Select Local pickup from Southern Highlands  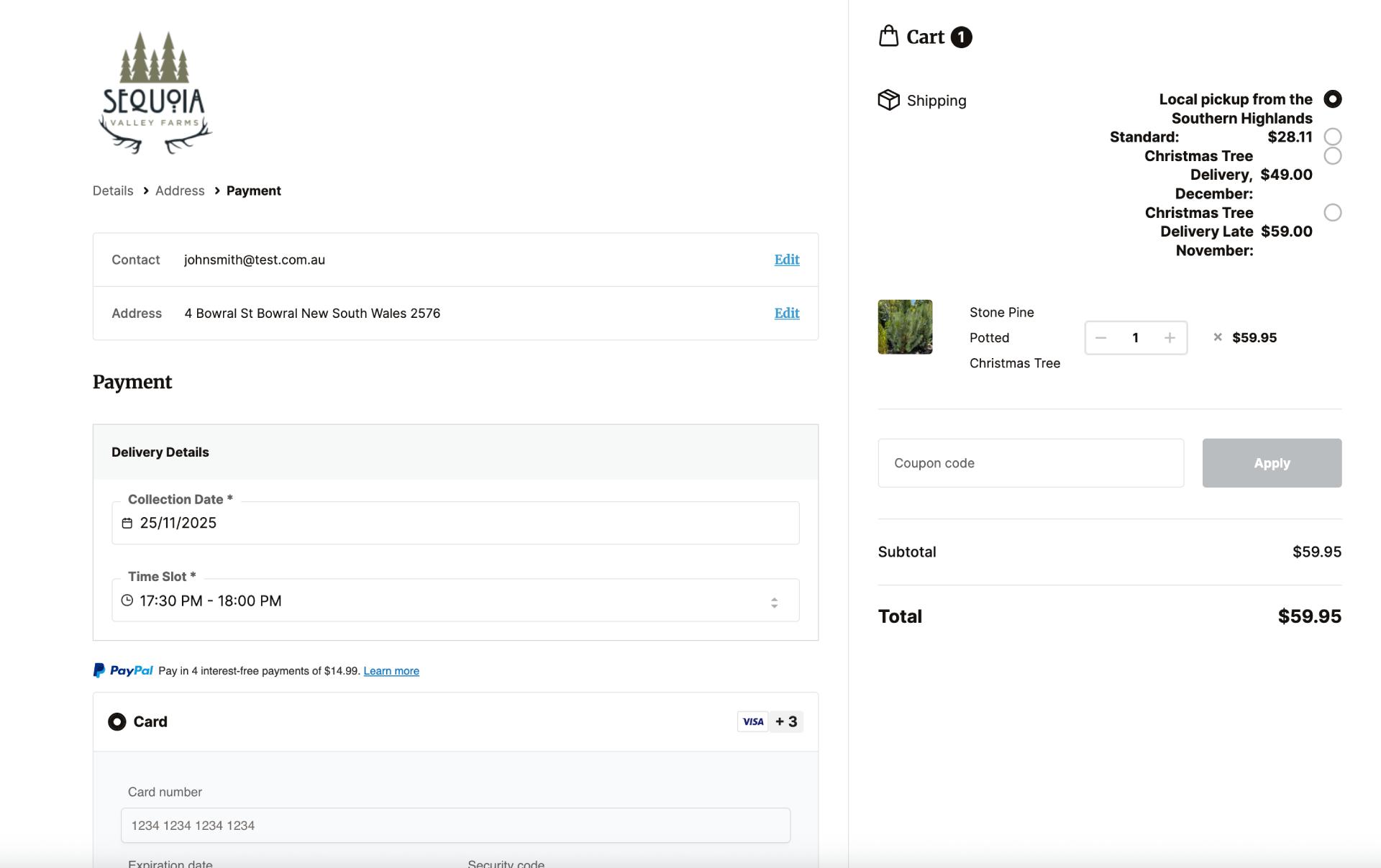pyautogui.click(x=1332, y=99)
